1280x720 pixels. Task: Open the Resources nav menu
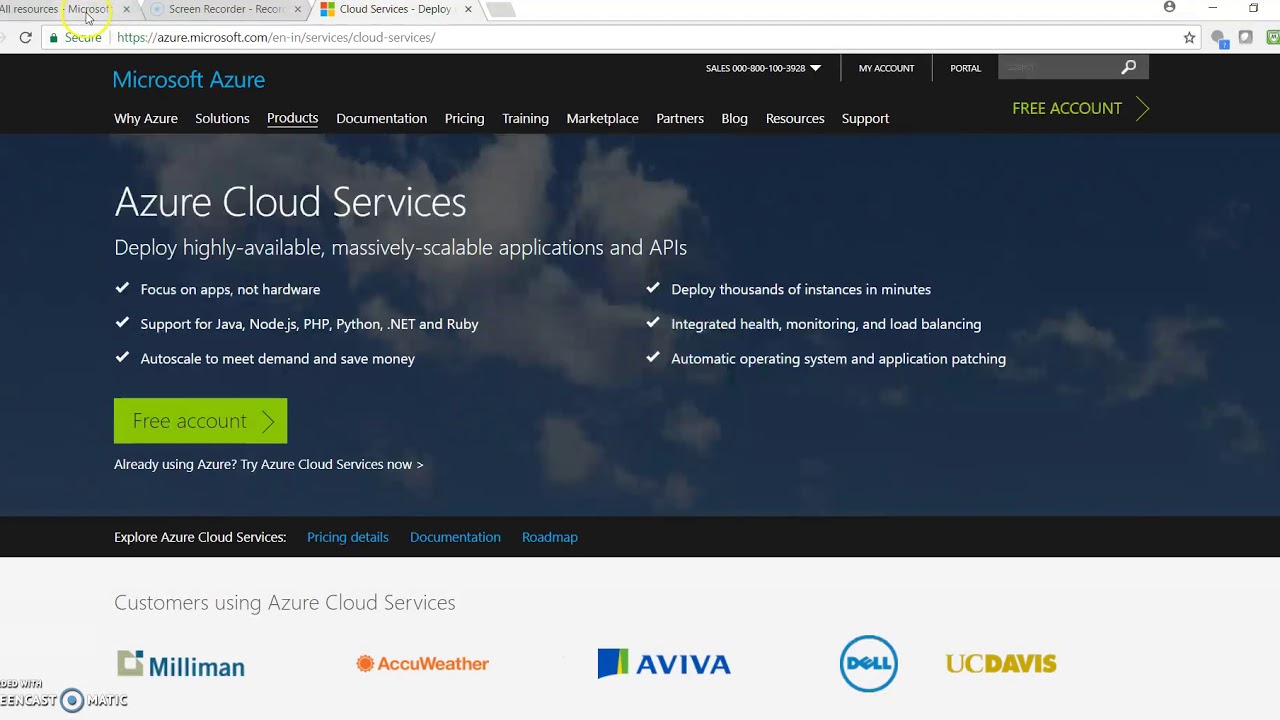795,118
